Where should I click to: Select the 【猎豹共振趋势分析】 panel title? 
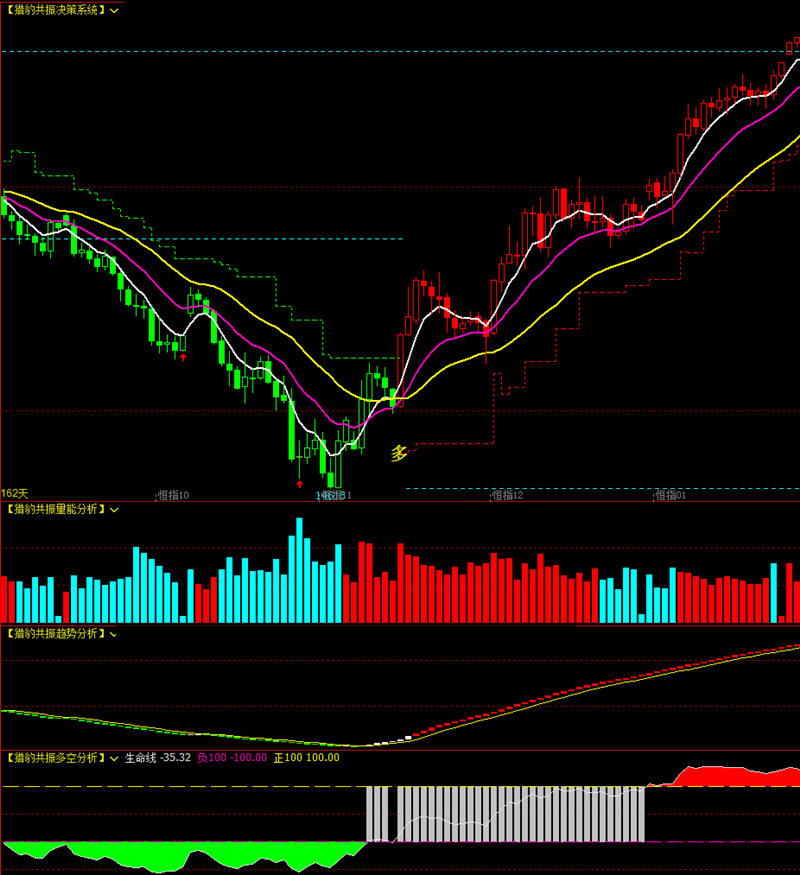click(x=55, y=634)
